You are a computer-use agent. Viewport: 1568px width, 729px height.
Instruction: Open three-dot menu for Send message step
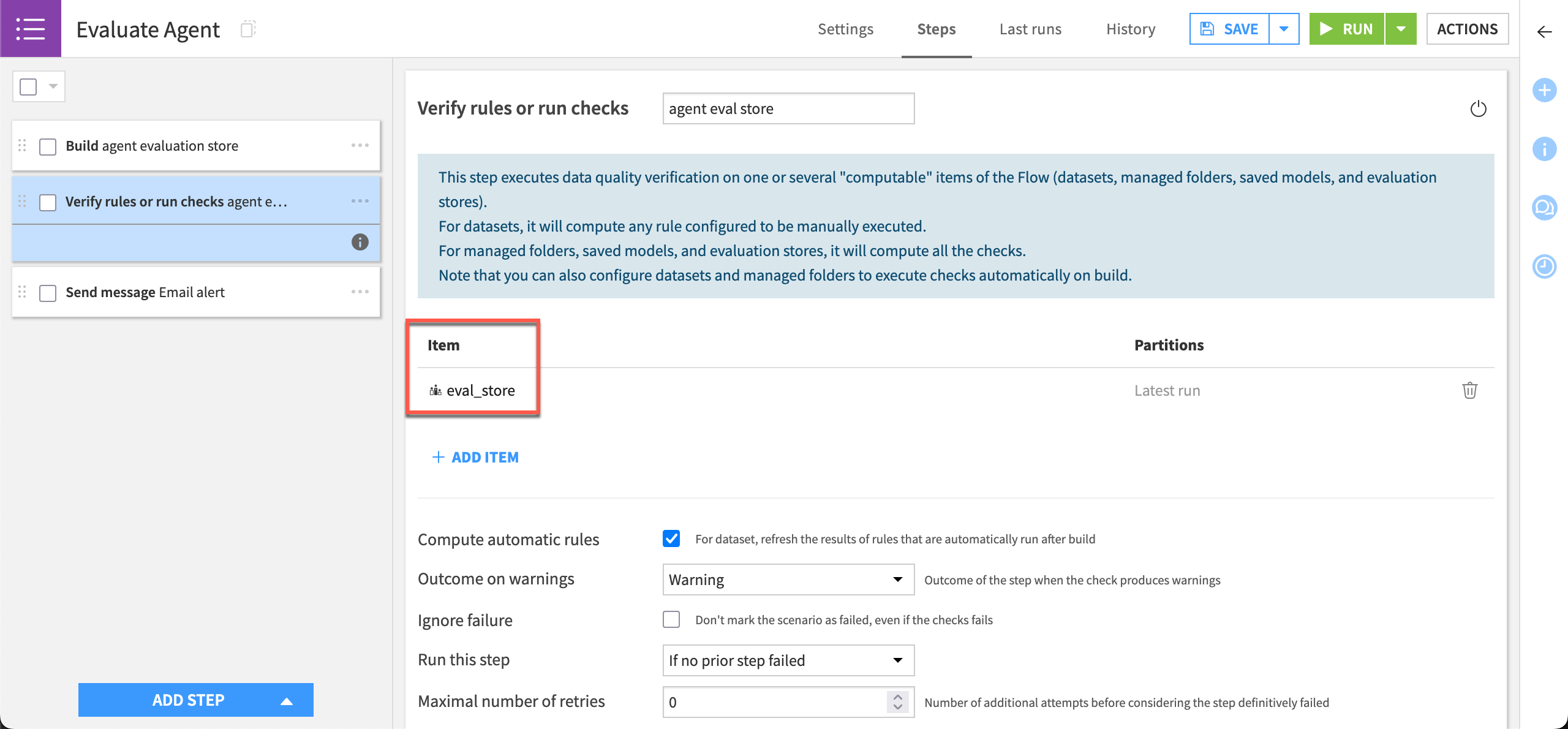[x=360, y=292]
